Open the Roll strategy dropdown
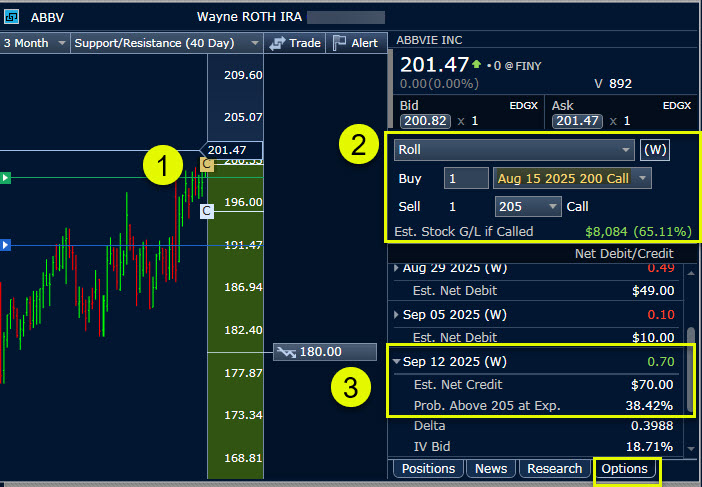Image resolution: width=702 pixels, height=487 pixels. (x=514, y=150)
